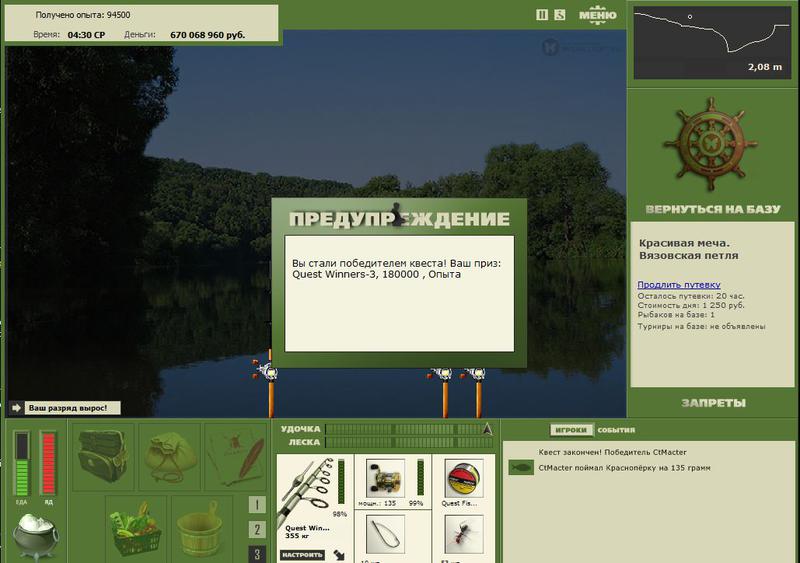
Task: Click the fishing hook thumbnail
Action: 385,534
